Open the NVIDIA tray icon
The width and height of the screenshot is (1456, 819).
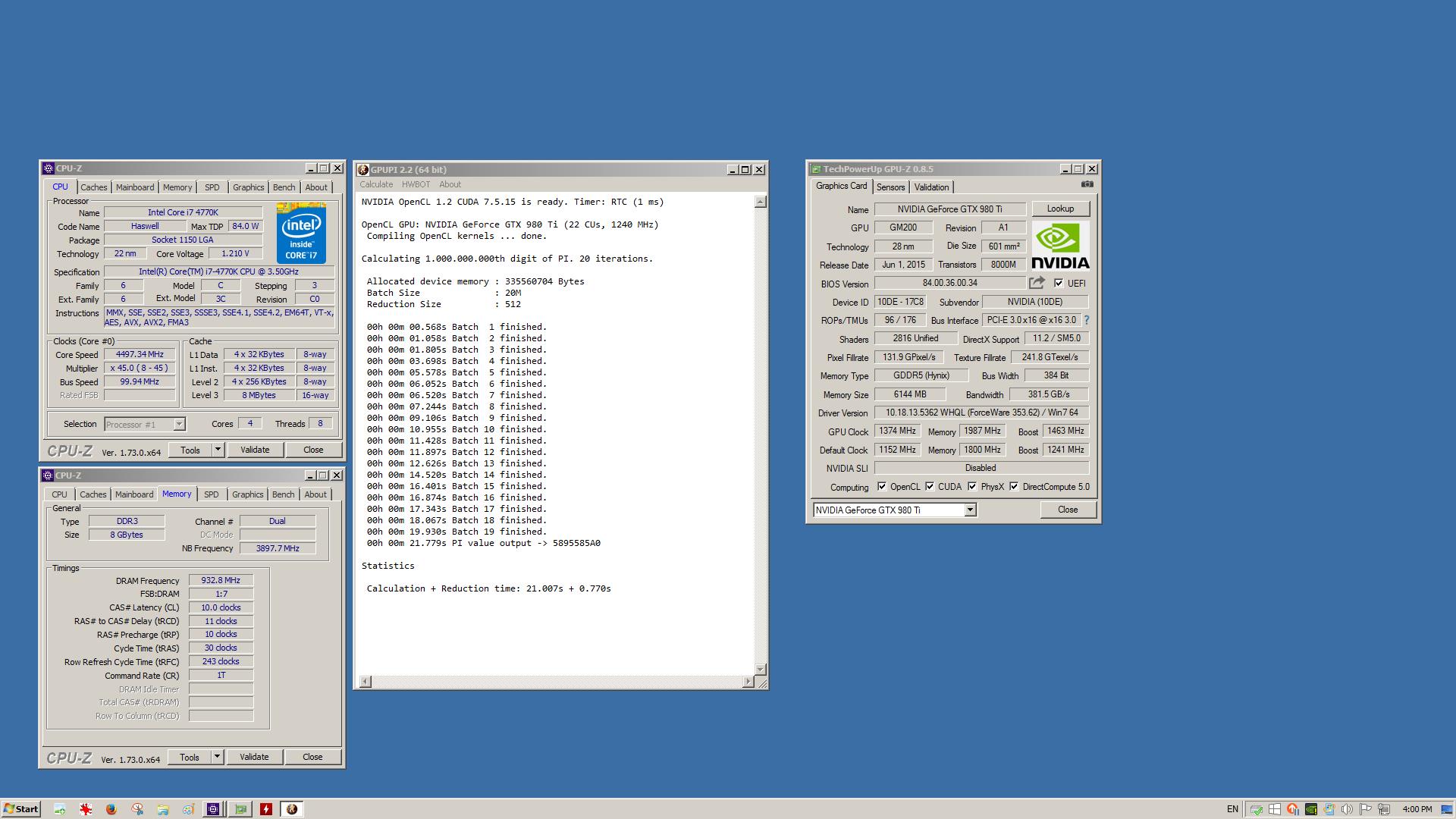pyautogui.click(x=1311, y=809)
